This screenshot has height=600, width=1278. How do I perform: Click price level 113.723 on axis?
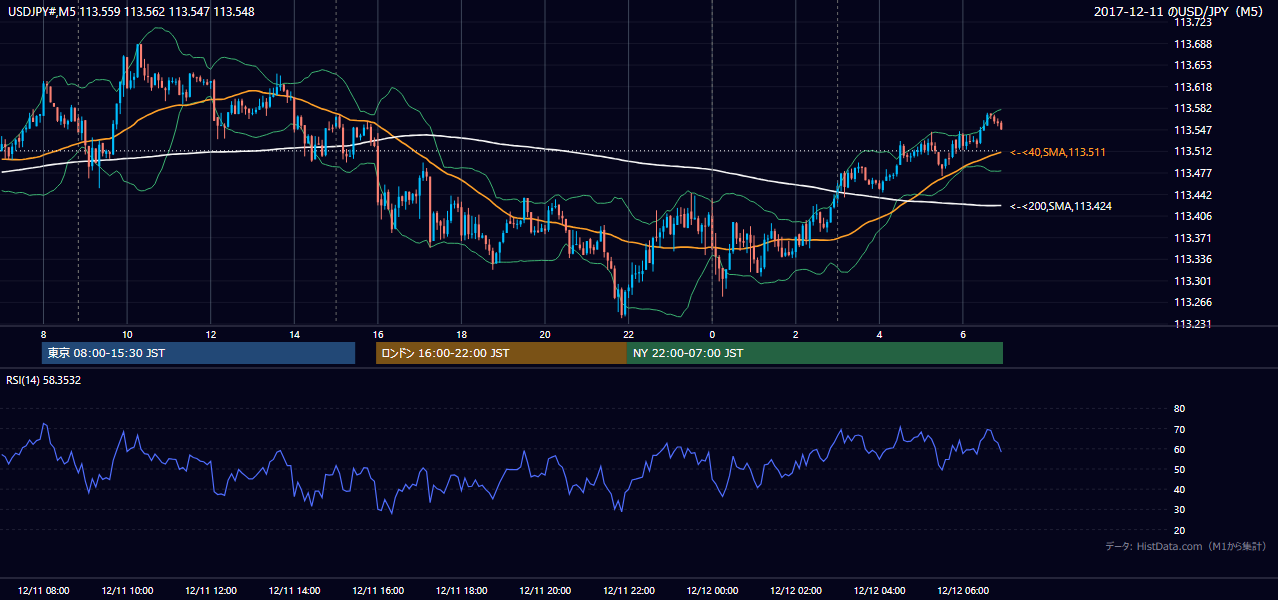[x=1192, y=22]
